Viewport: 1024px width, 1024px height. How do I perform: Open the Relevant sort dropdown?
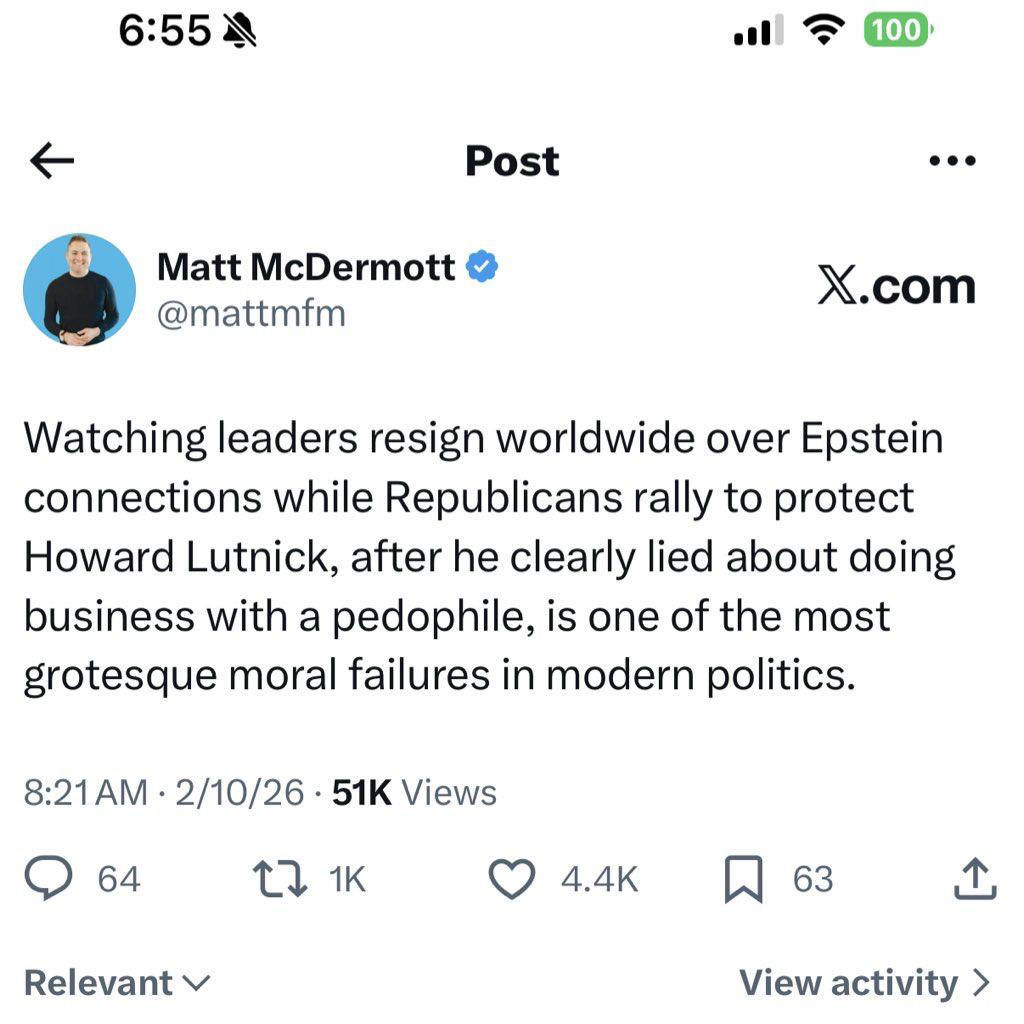117,982
